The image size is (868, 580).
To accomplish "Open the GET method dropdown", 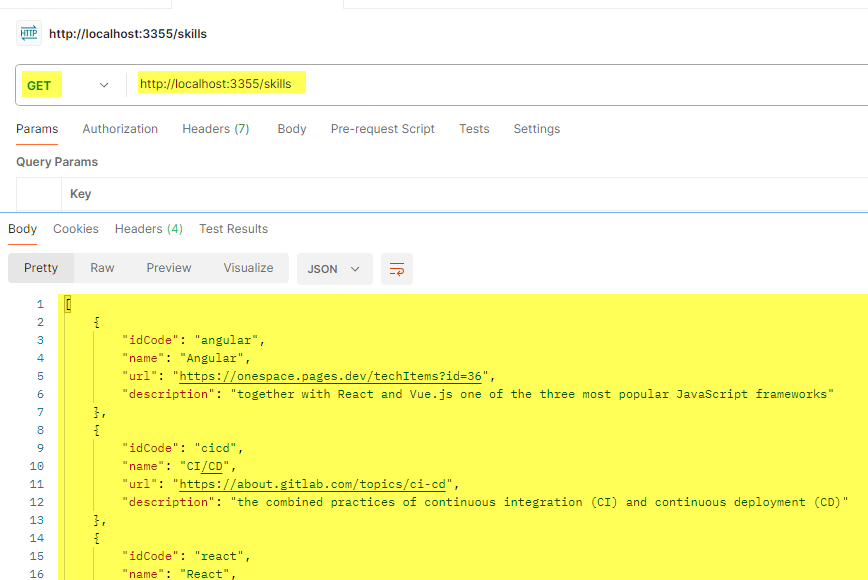I will click(68, 85).
